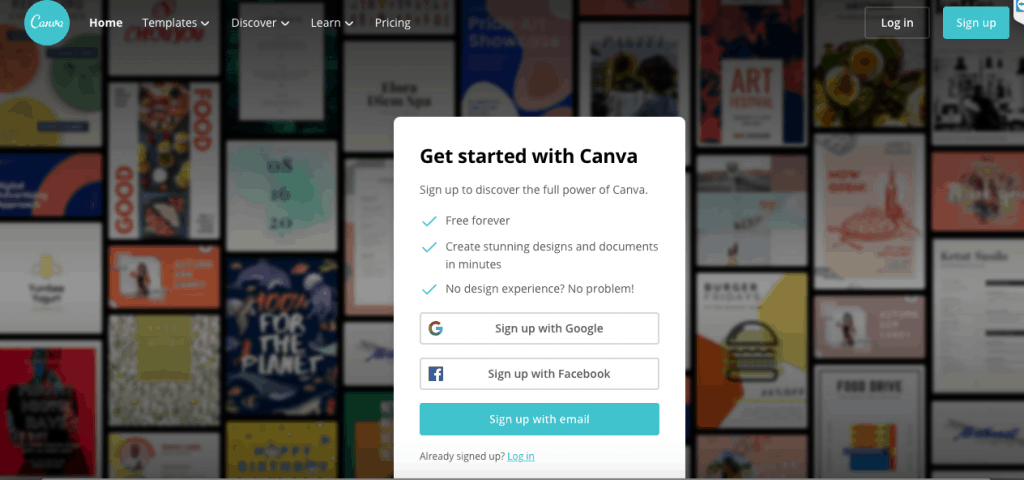Viewport: 1024px width, 480px height.
Task: Click the checkmark beside No design experience
Action: [x=429, y=289]
